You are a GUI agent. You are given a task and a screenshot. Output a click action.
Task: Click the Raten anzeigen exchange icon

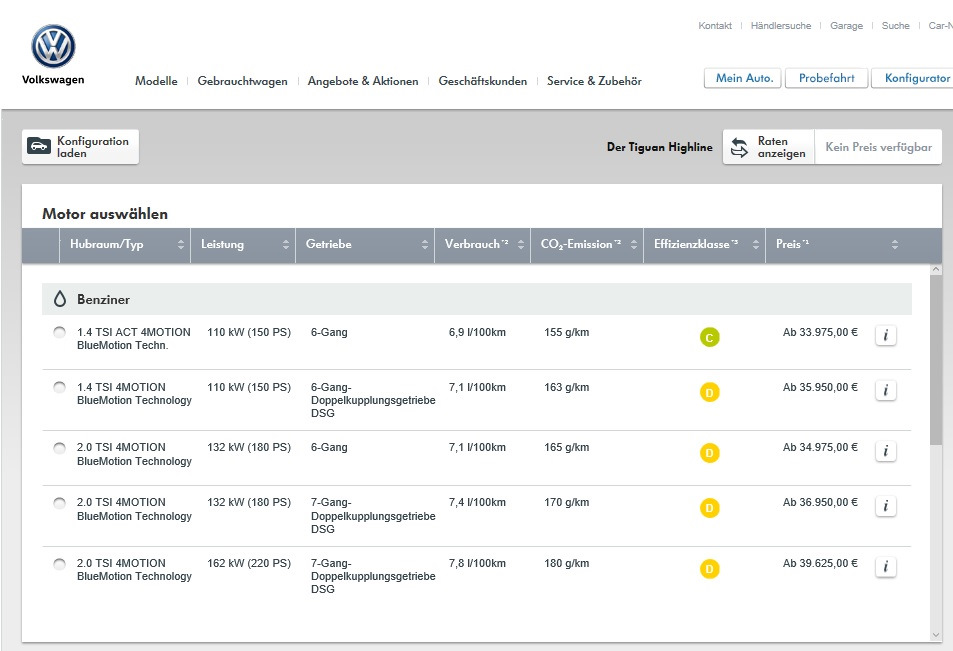[739, 148]
